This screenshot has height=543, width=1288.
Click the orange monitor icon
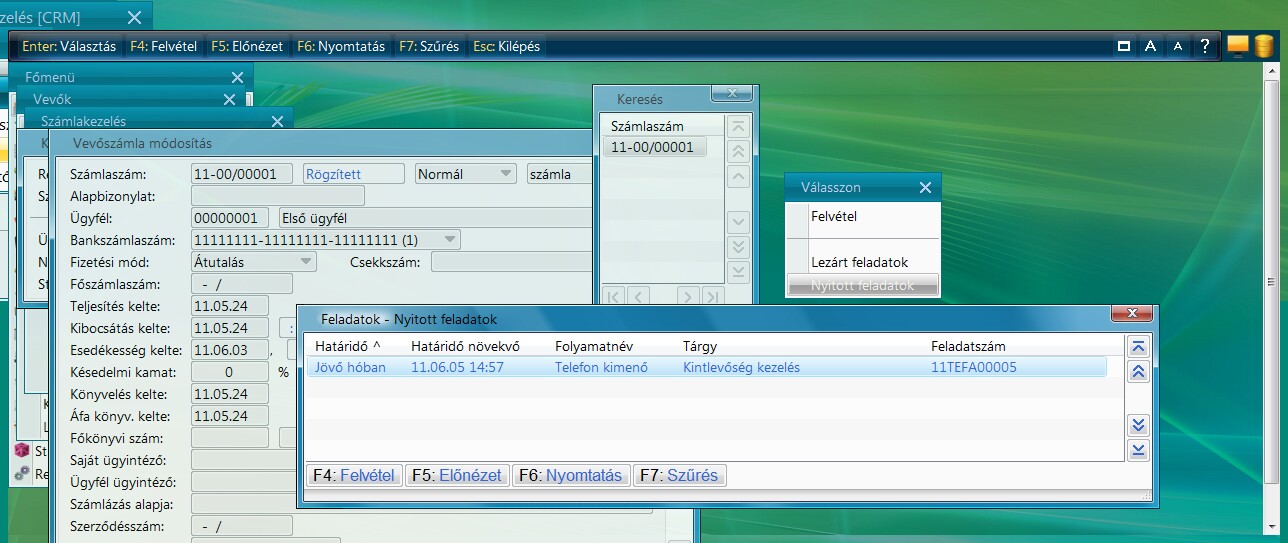tap(1238, 46)
